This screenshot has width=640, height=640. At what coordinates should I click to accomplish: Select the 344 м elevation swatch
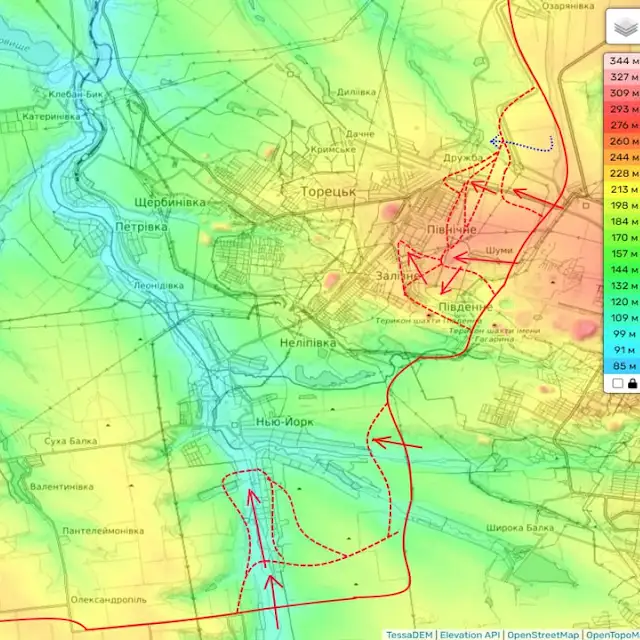(620, 61)
